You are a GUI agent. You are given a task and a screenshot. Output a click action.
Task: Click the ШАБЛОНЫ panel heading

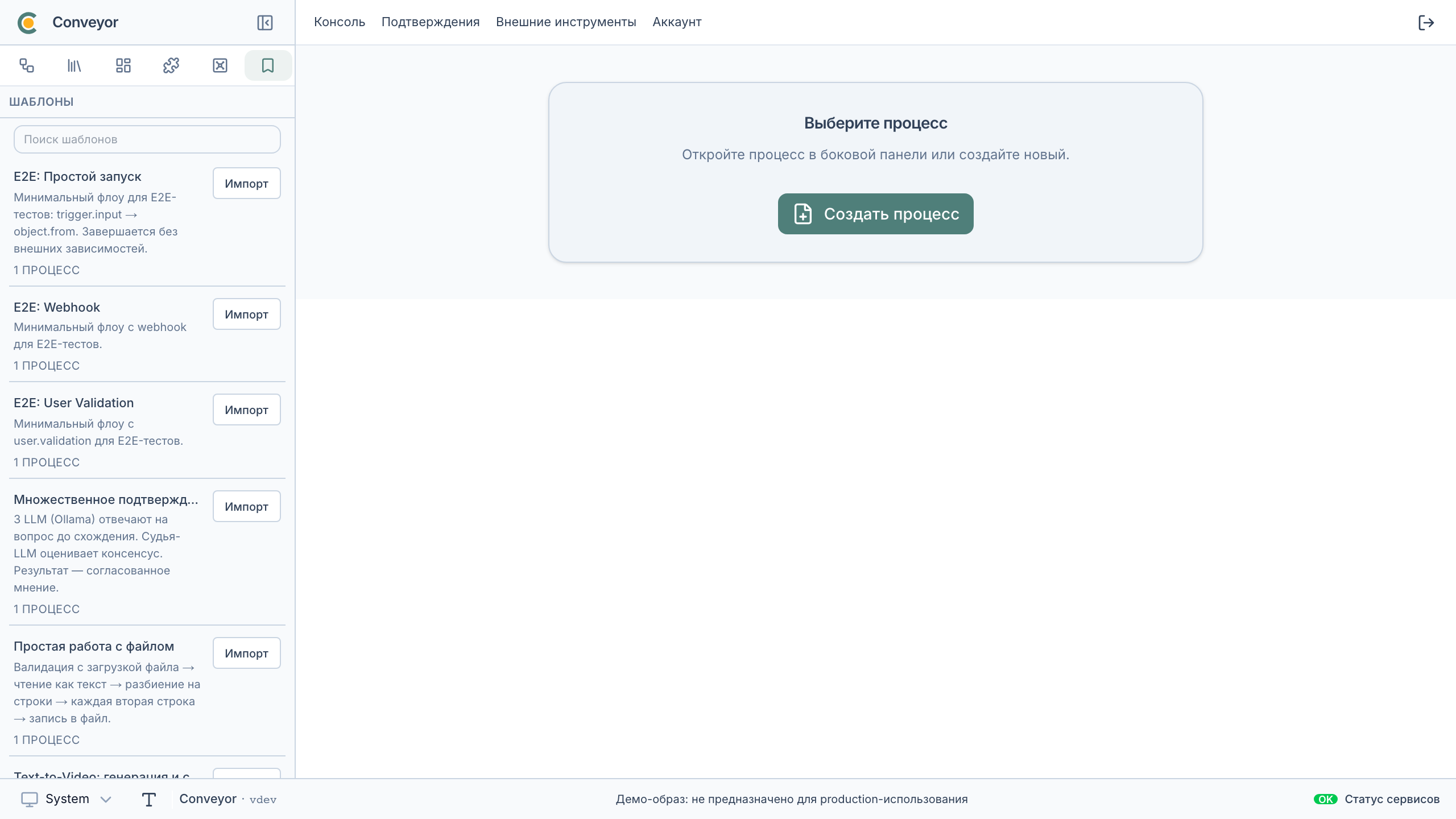(x=42, y=102)
